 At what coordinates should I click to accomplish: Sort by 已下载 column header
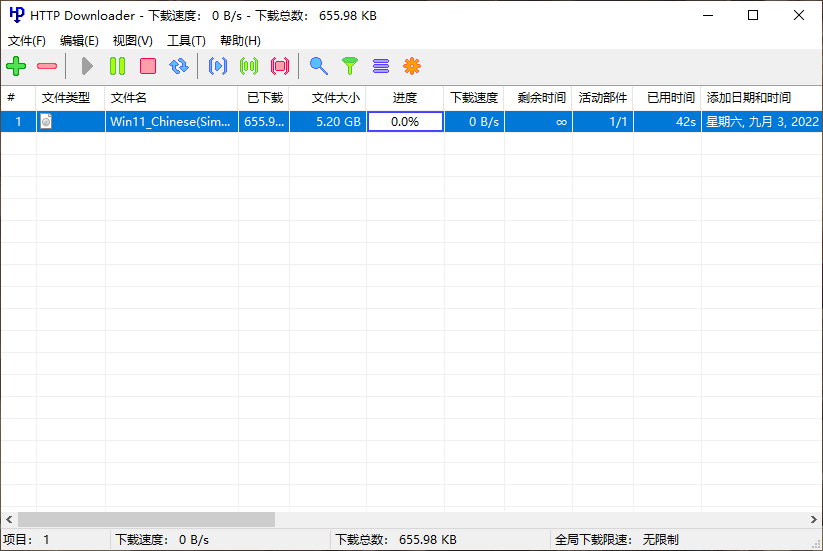pyautogui.click(x=264, y=98)
